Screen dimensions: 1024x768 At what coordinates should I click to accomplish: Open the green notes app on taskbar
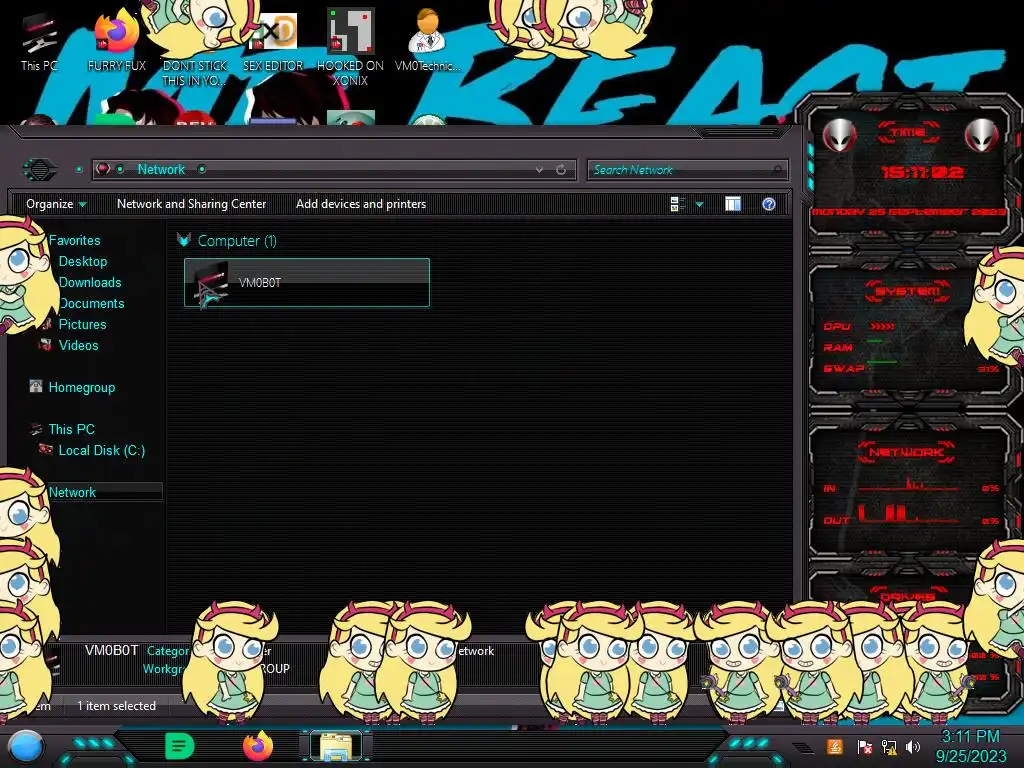[179, 746]
